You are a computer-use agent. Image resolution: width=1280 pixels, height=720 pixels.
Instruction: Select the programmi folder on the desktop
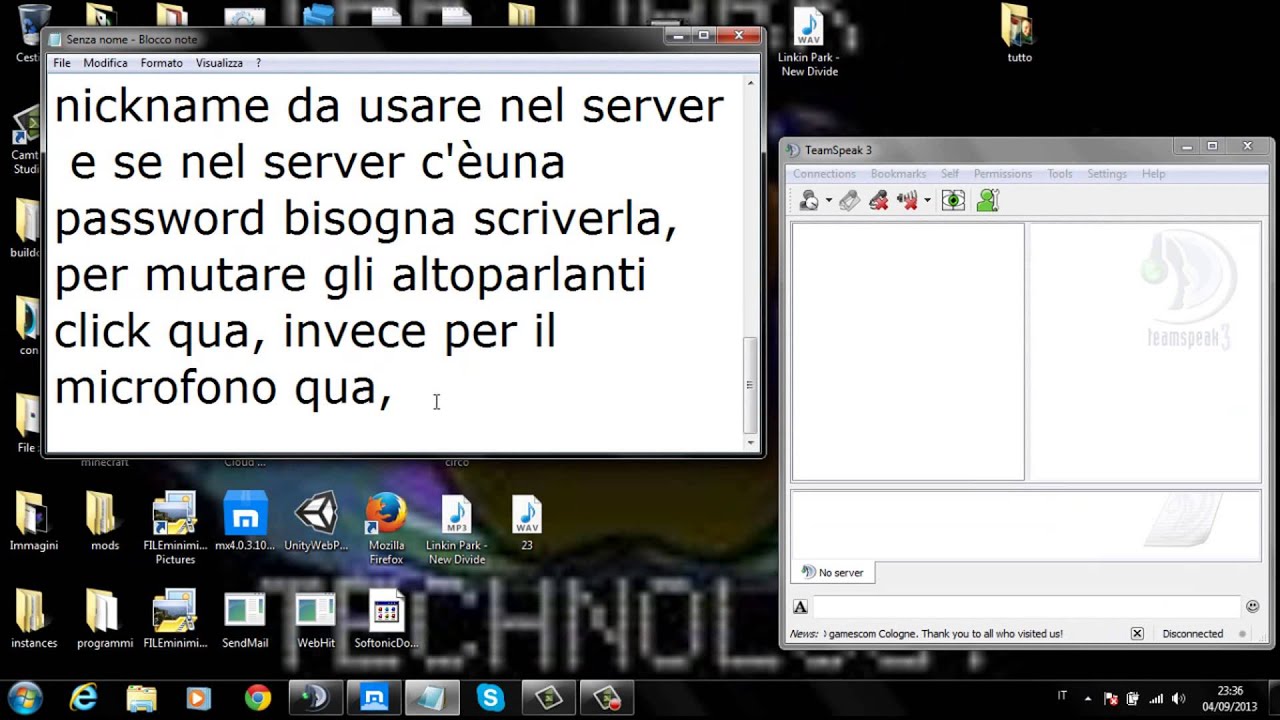[x=104, y=620]
